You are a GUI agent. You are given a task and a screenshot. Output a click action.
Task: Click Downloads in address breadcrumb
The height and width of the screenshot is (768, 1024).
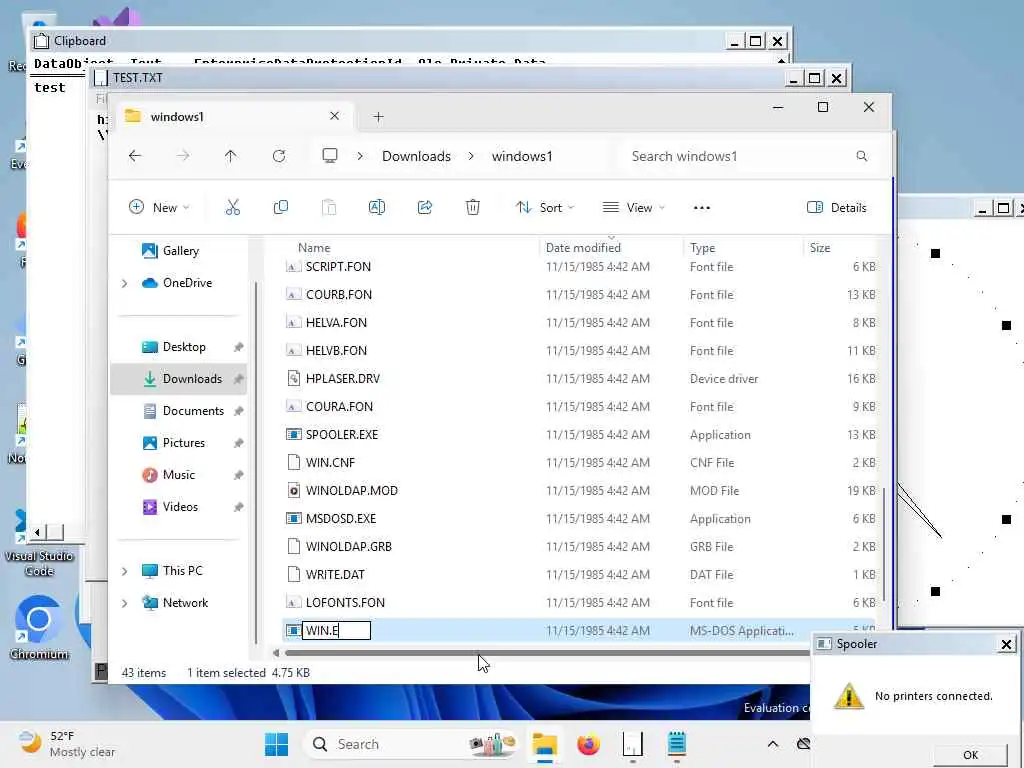click(x=416, y=156)
